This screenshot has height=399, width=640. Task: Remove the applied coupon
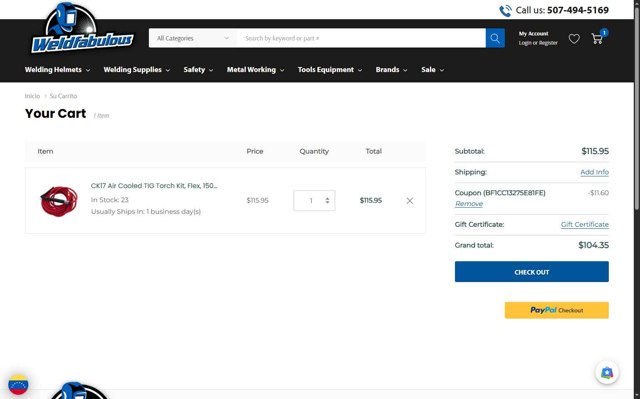tap(469, 204)
